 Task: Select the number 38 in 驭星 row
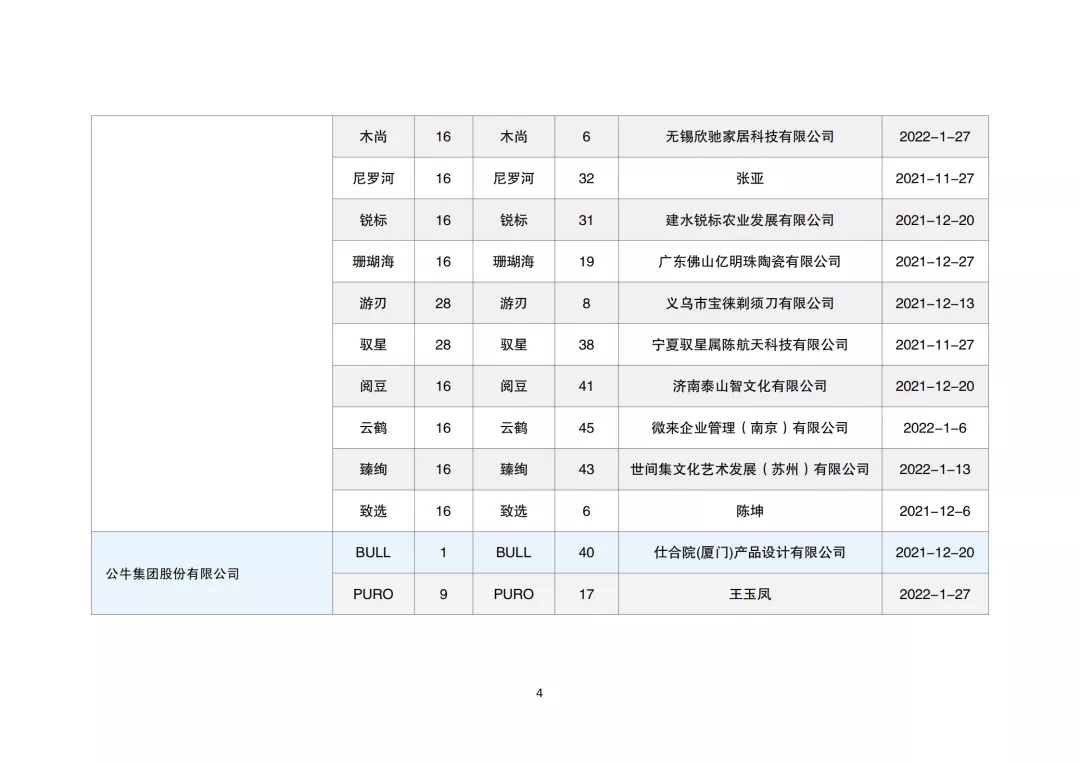click(586, 344)
